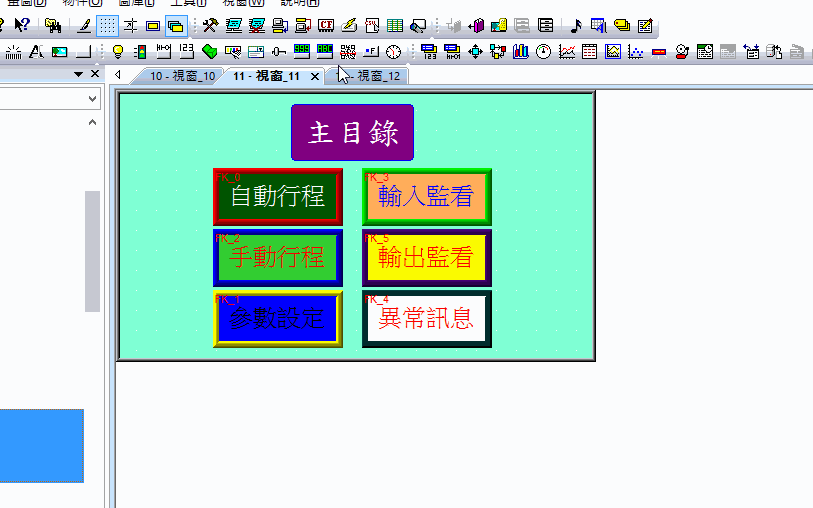Click the 異常訊息 button on the canvas
813x508 pixels.
(426, 319)
